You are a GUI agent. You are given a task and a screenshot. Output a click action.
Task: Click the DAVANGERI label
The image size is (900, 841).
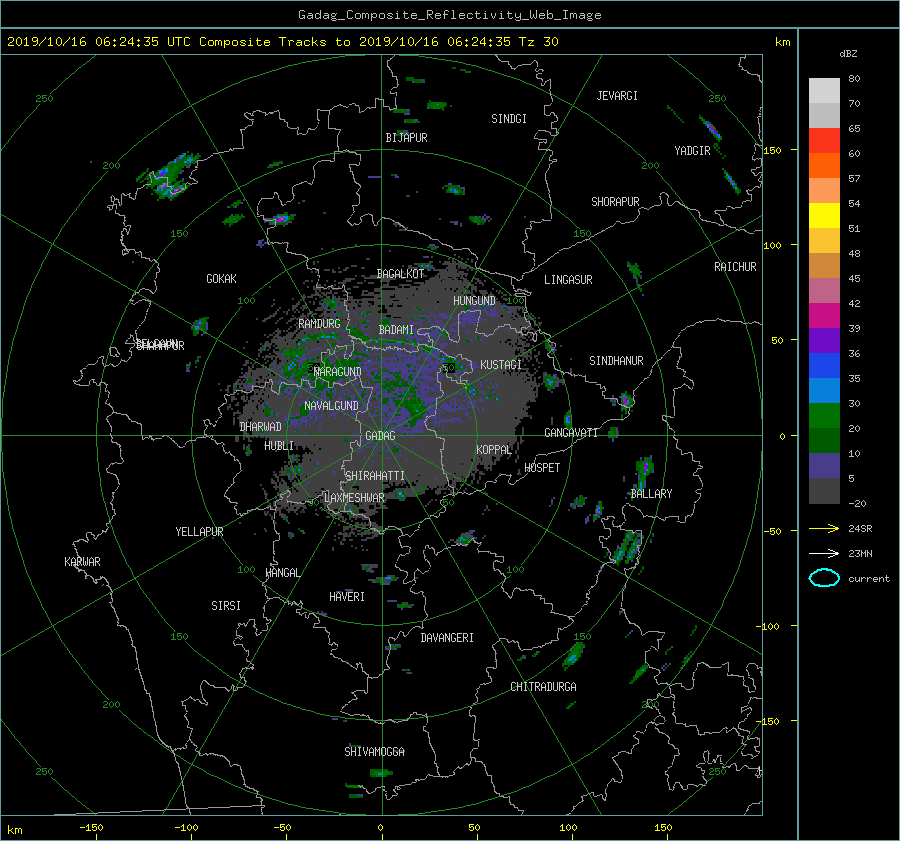coord(447,638)
